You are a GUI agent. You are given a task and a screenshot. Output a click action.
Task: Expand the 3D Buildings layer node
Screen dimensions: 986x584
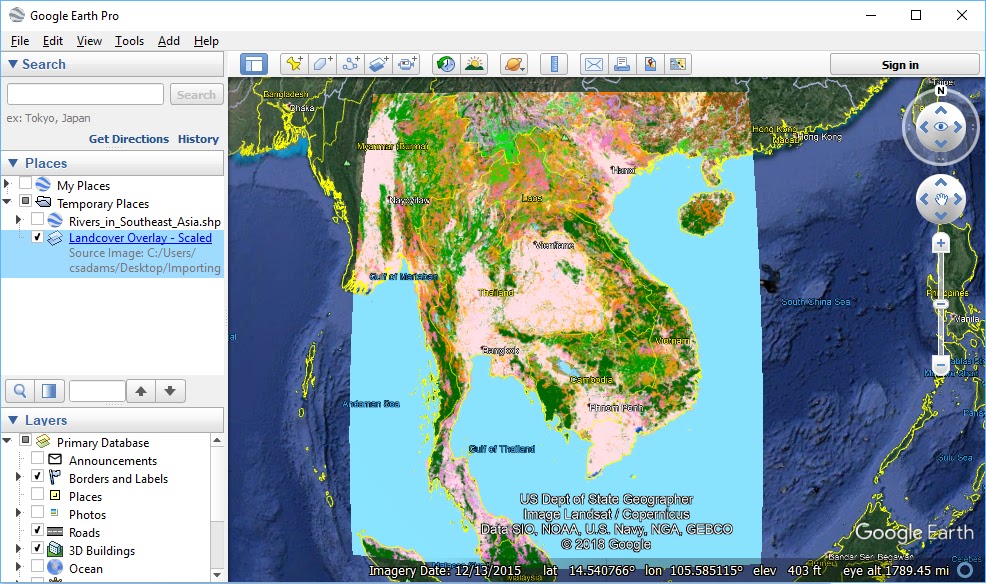[18, 548]
